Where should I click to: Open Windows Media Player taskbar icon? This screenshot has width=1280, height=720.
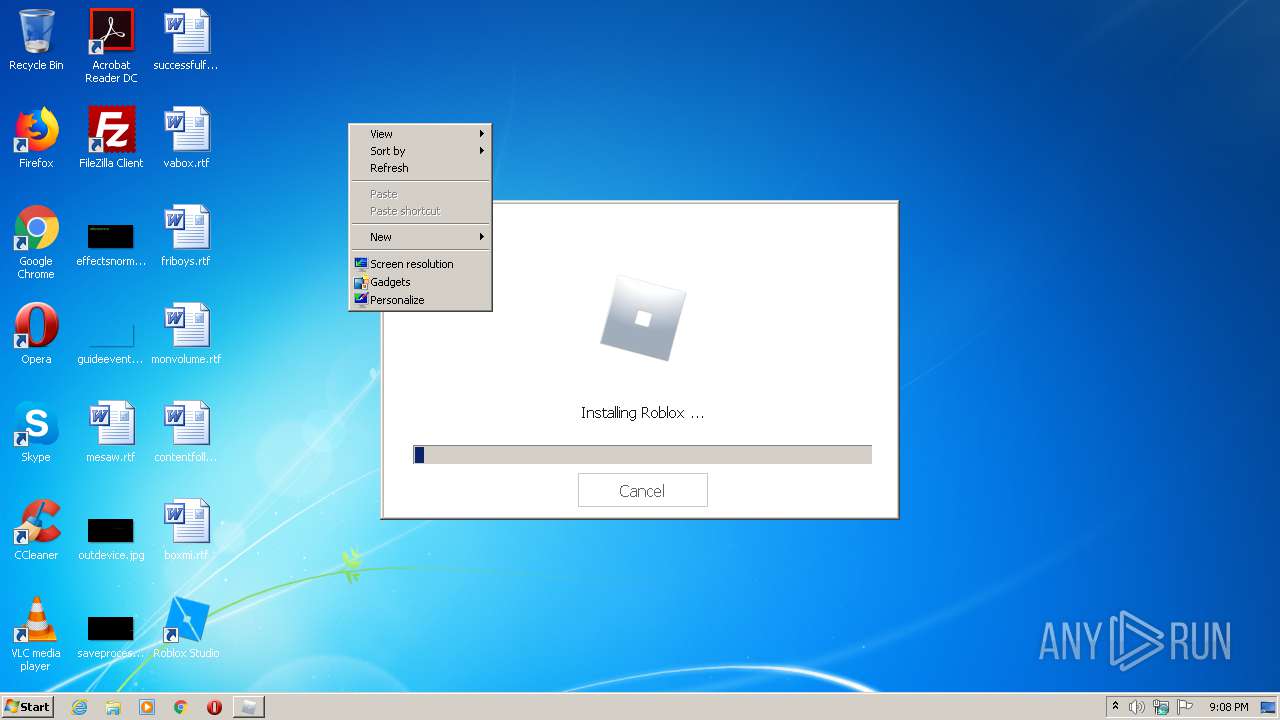pos(147,707)
